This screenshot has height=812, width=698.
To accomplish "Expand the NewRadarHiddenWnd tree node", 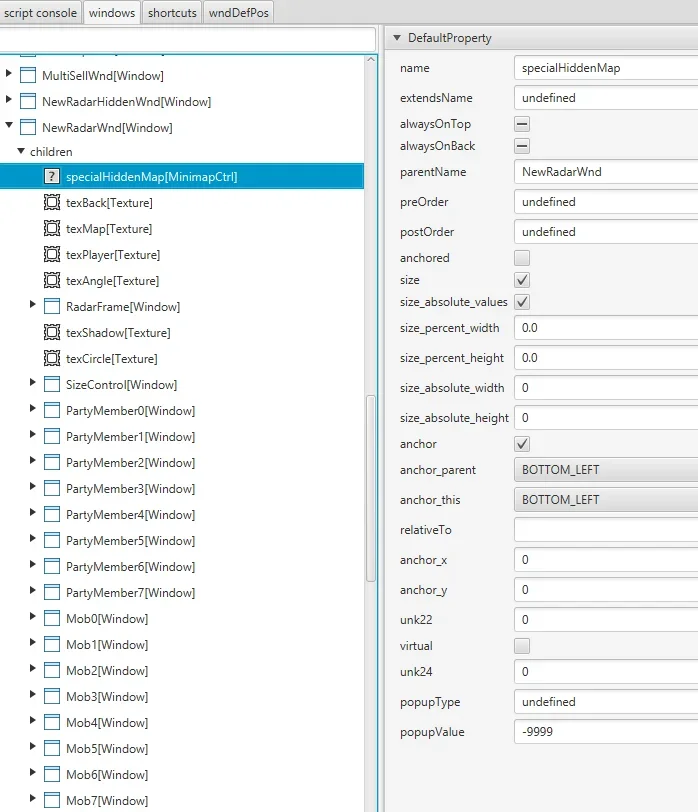I will (9, 99).
